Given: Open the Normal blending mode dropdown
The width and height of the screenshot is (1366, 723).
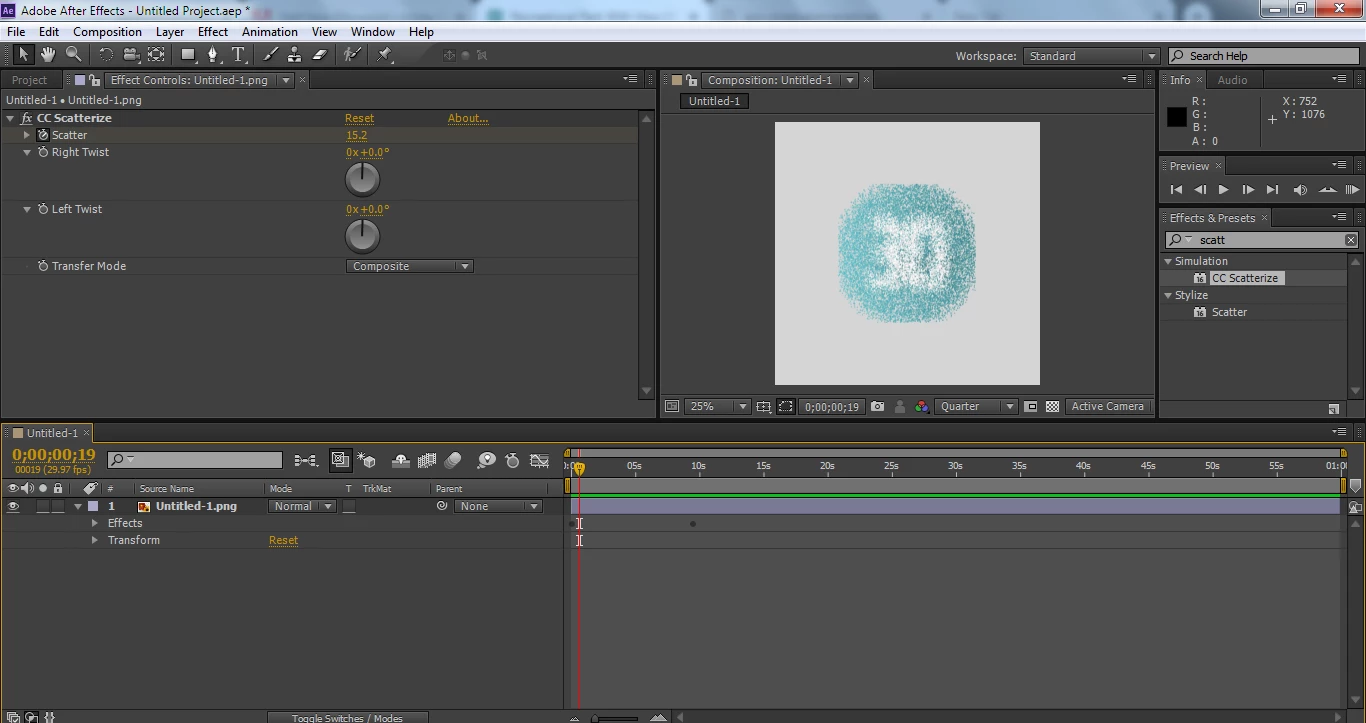Looking at the screenshot, I should [x=303, y=506].
